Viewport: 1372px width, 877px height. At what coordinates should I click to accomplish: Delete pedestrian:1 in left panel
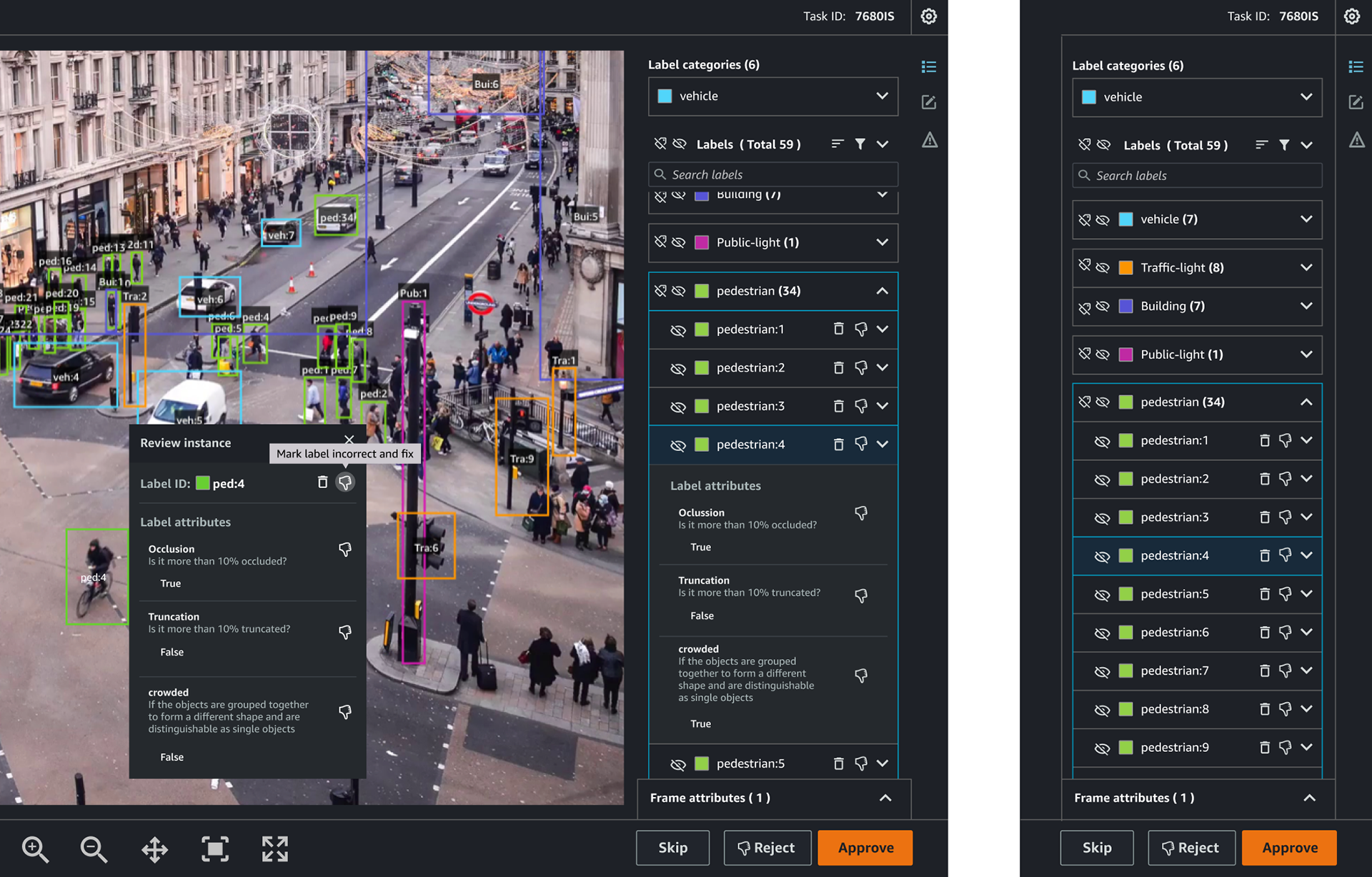839,329
